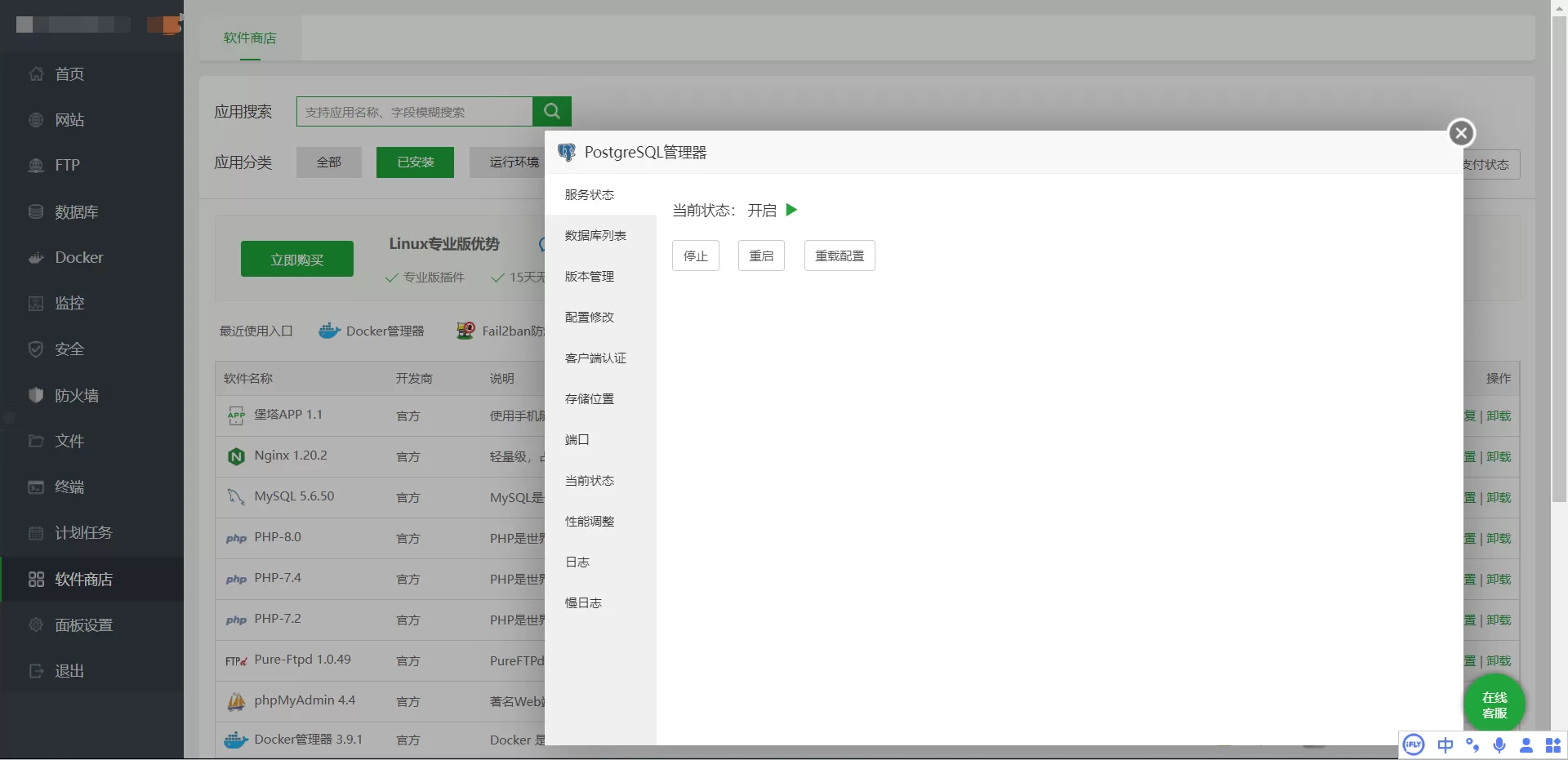Reload PostgreSQL configuration with 重载配置
This screenshot has width=1568, height=760.
coord(839,256)
